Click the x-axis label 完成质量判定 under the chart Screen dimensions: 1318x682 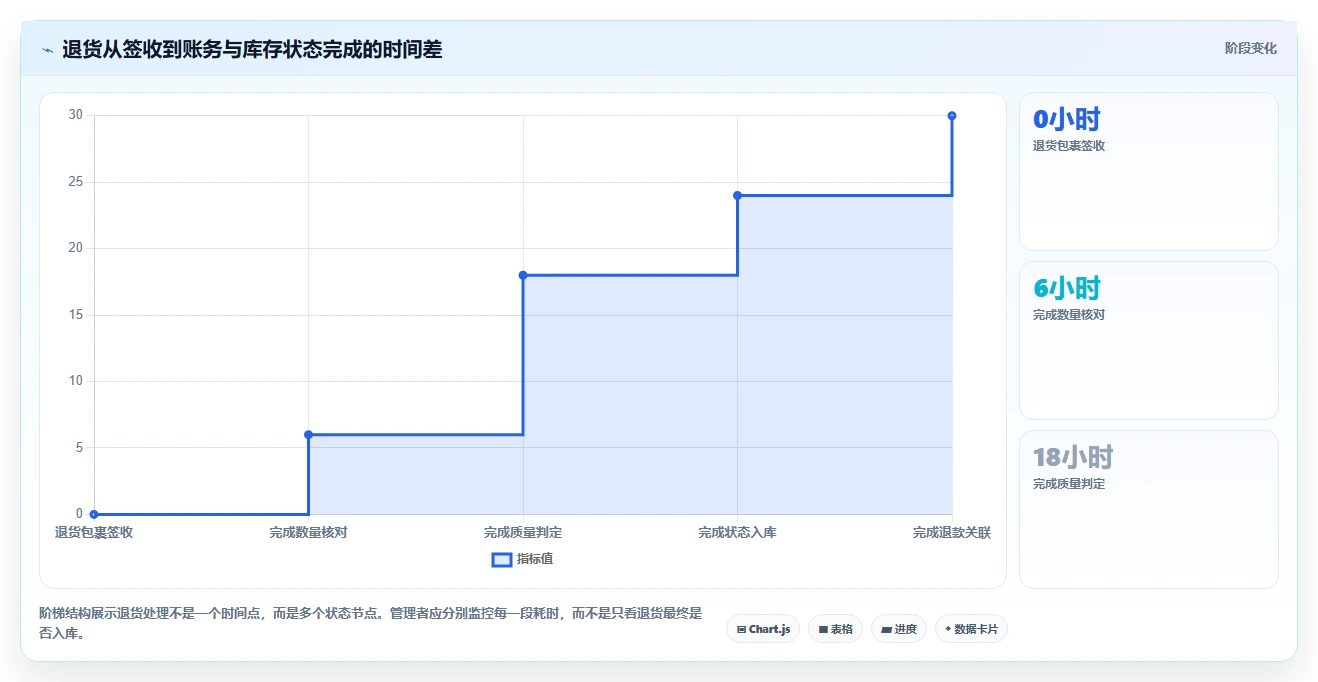[x=523, y=533]
